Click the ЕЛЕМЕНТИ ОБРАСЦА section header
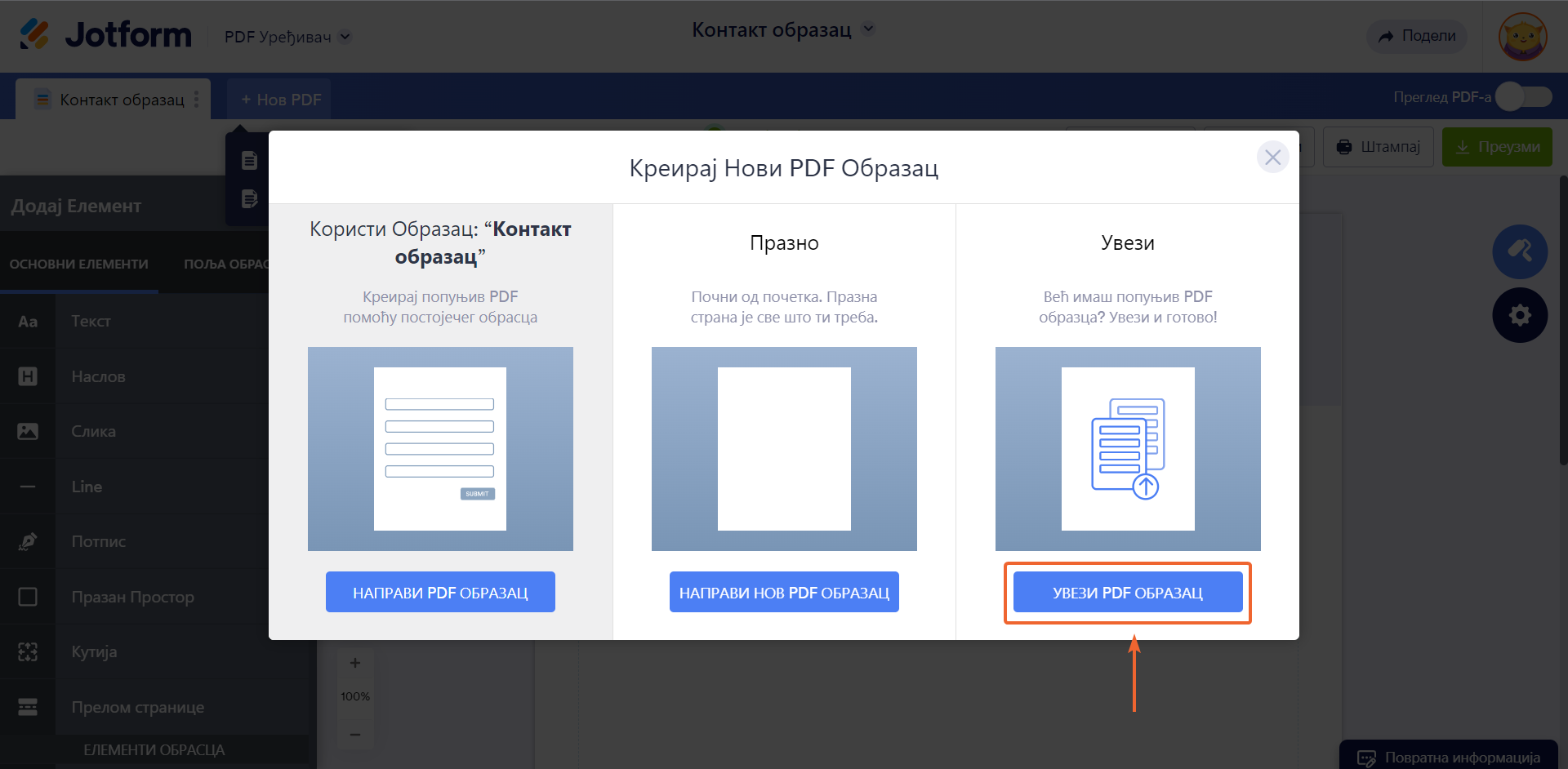Viewport: 1568px width, 769px height. coord(154,749)
